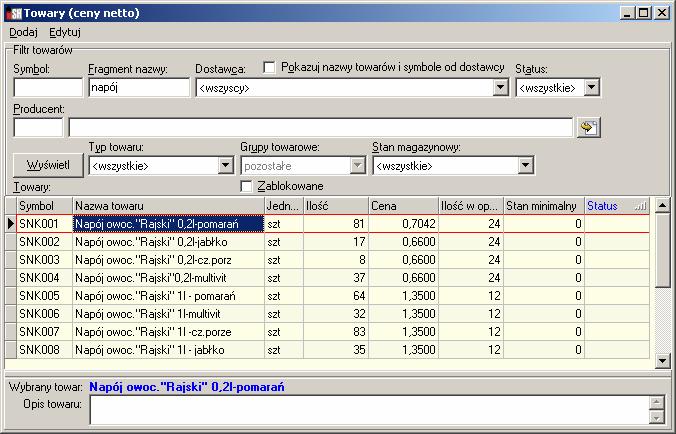Click the Fragment nazwy field containing napój

click(x=139, y=88)
